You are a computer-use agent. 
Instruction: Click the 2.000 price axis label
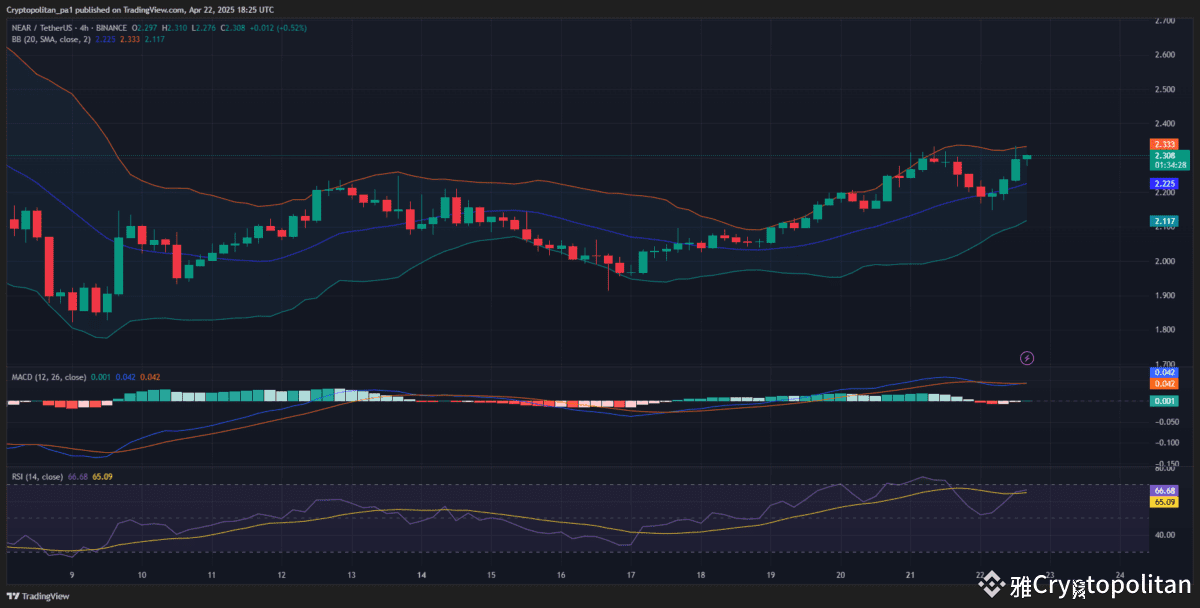(1164, 261)
